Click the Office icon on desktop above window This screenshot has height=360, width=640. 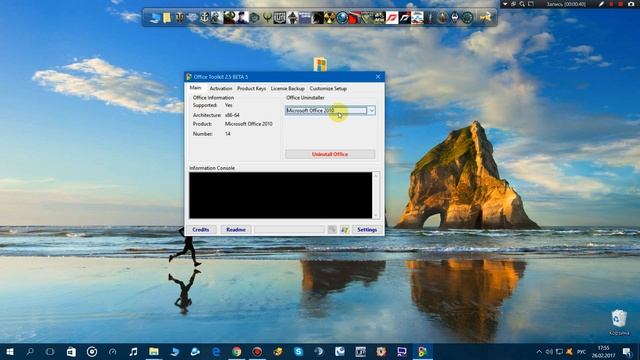click(320, 64)
